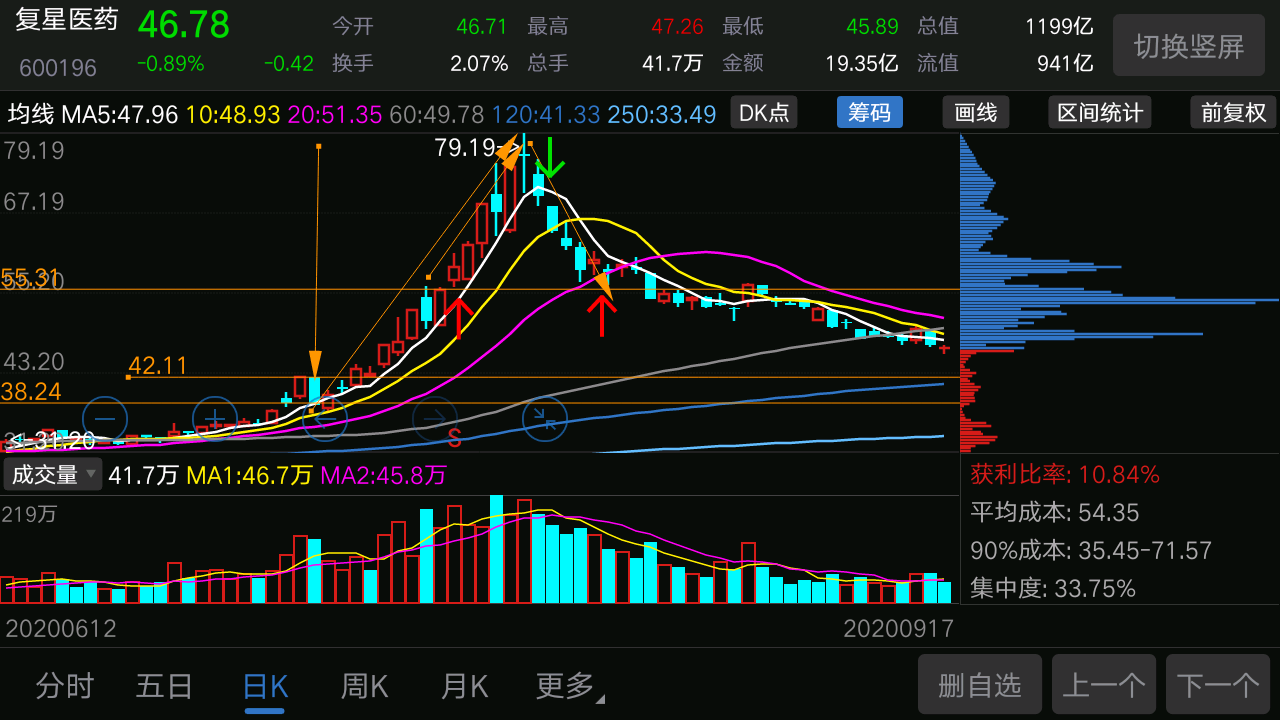Screen dimensions: 1280x720
Task: Tap the volume MA2:45.8万 label
Action: [383, 475]
